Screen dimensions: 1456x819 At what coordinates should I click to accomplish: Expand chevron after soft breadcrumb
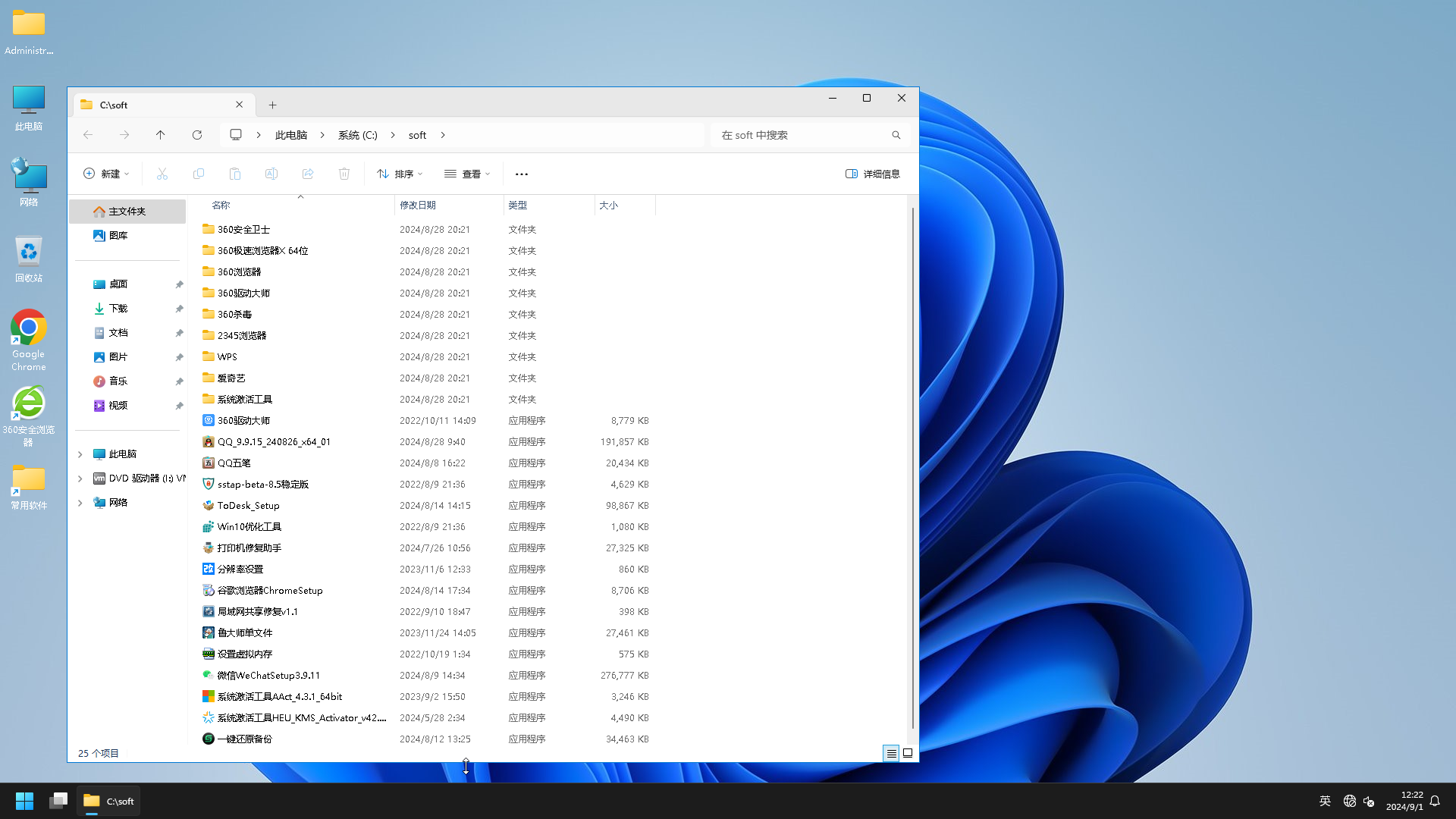(443, 135)
